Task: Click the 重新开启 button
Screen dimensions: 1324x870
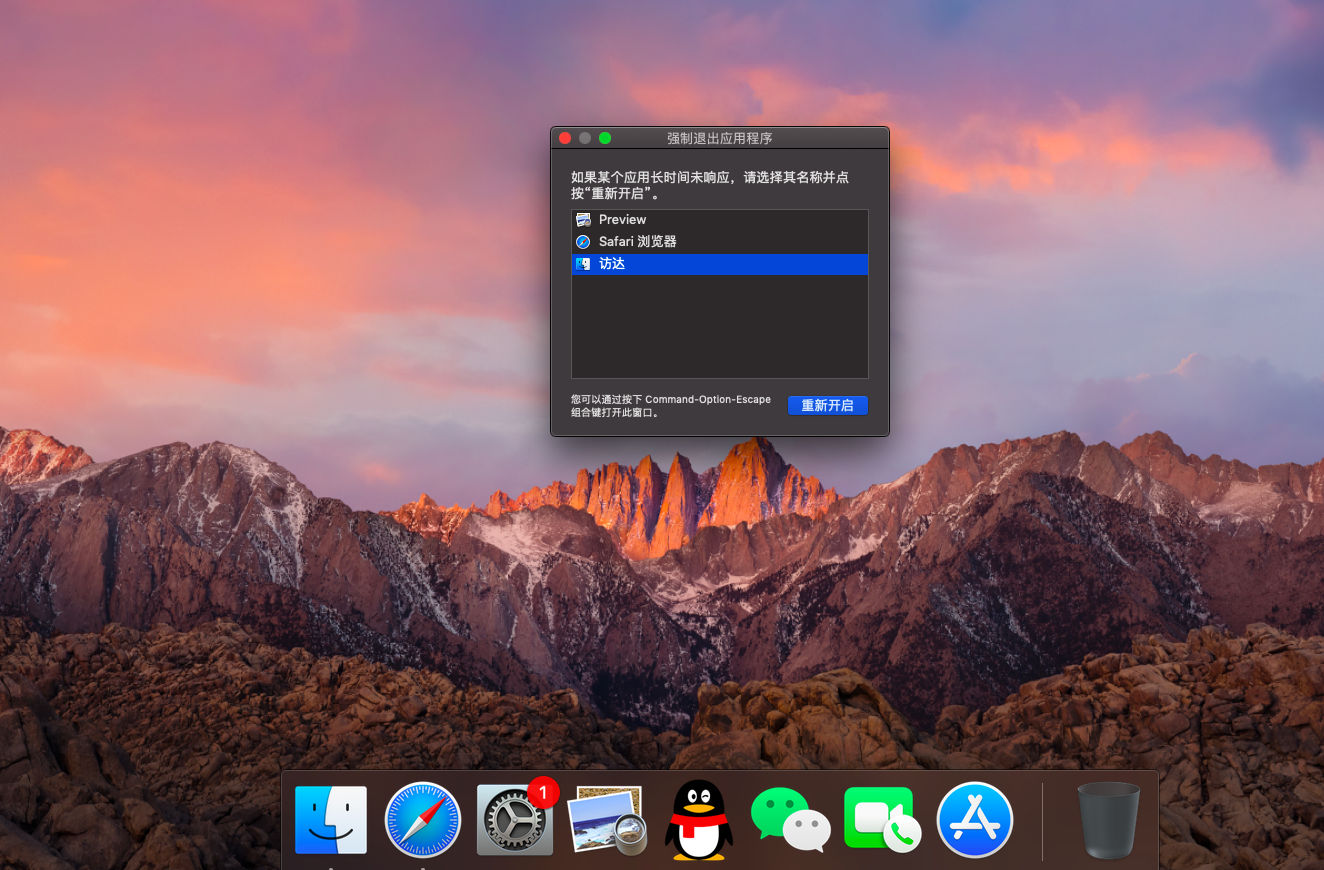Action: tap(827, 405)
